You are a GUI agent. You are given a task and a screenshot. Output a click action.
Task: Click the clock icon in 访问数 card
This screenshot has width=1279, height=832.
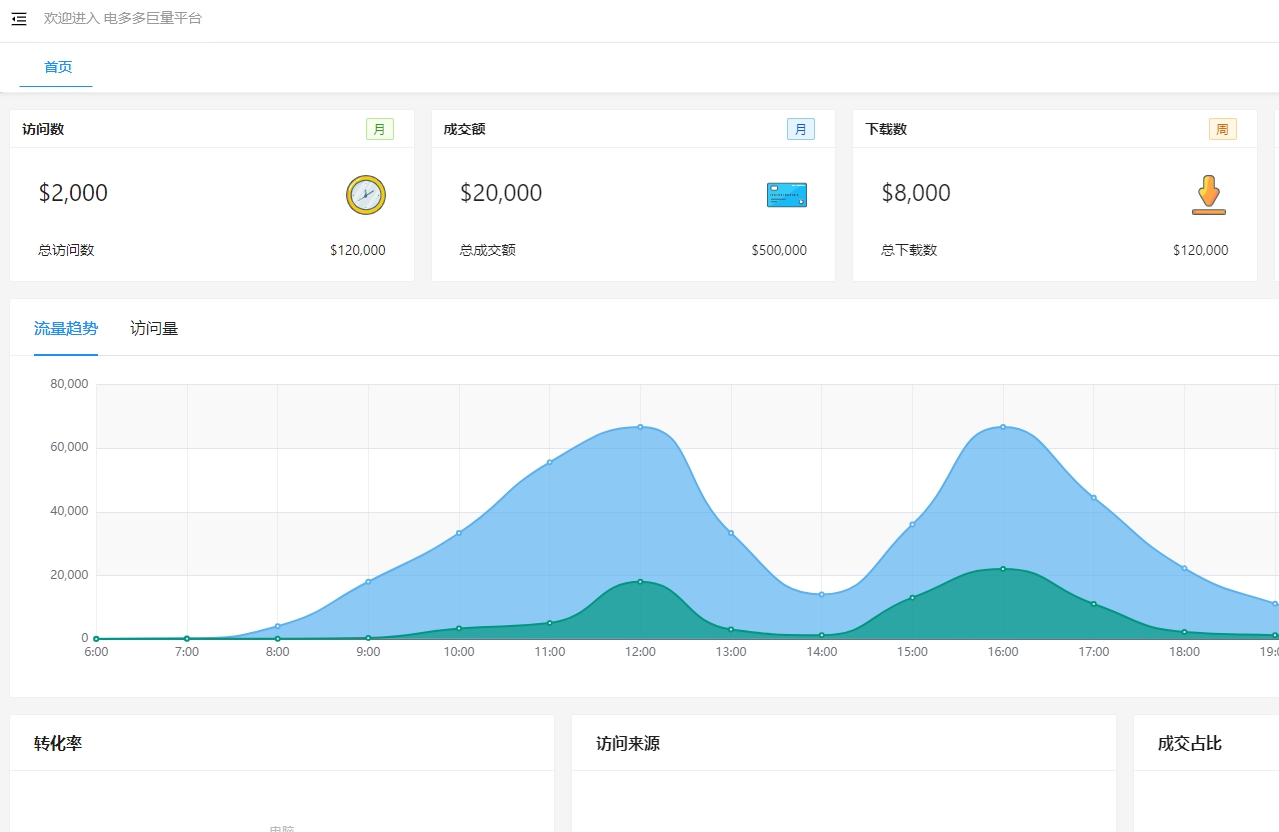(365, 194)
